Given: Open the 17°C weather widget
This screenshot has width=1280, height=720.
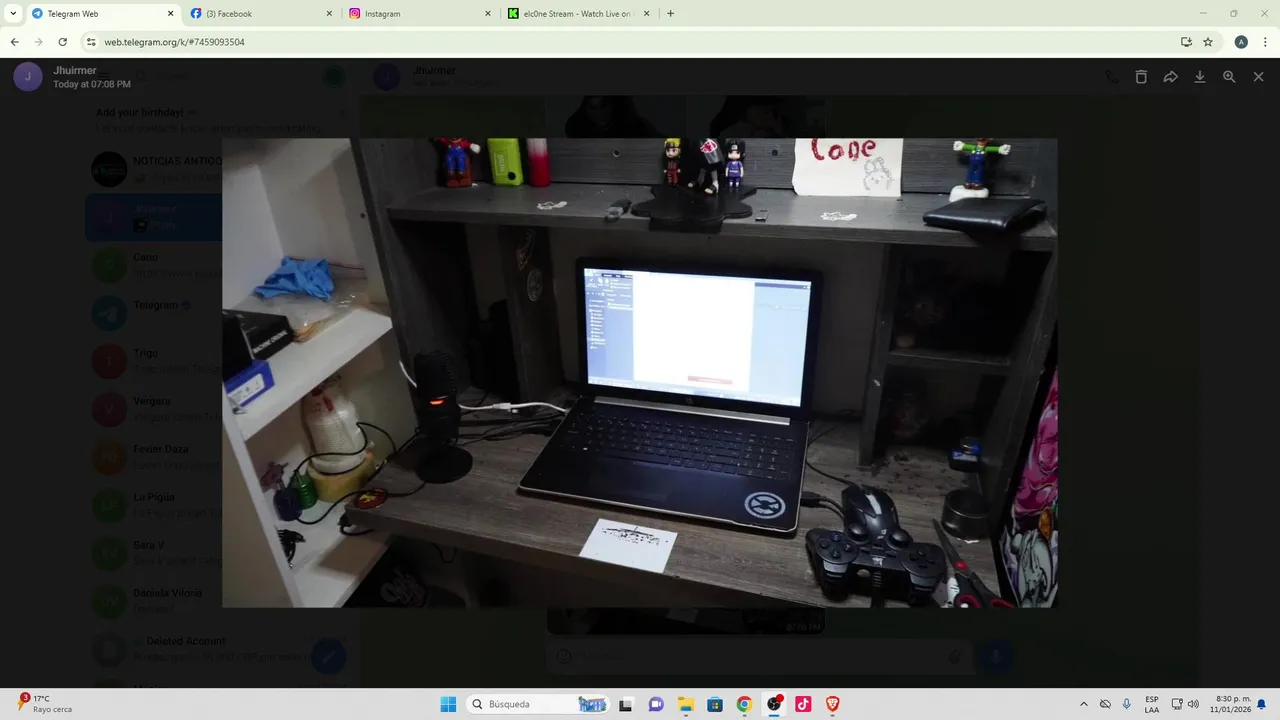Looking at the screenshot, I should coord(46,704).
